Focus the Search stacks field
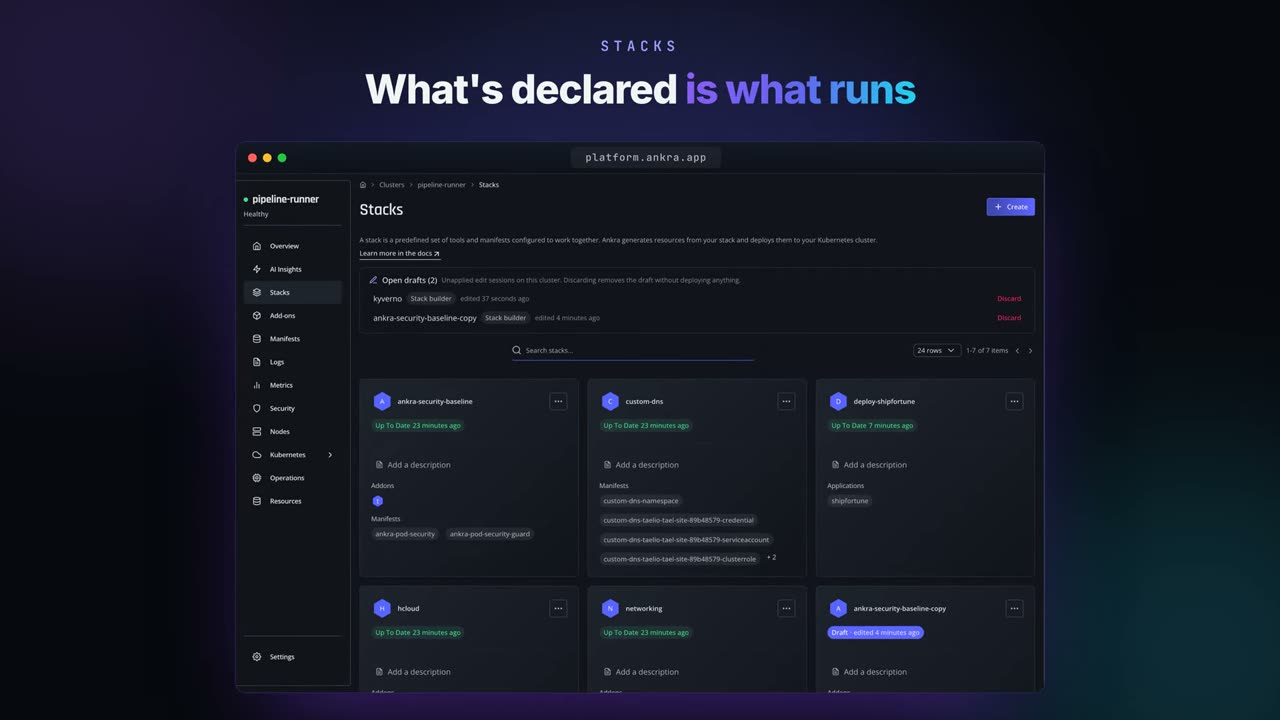 [633, 351]
